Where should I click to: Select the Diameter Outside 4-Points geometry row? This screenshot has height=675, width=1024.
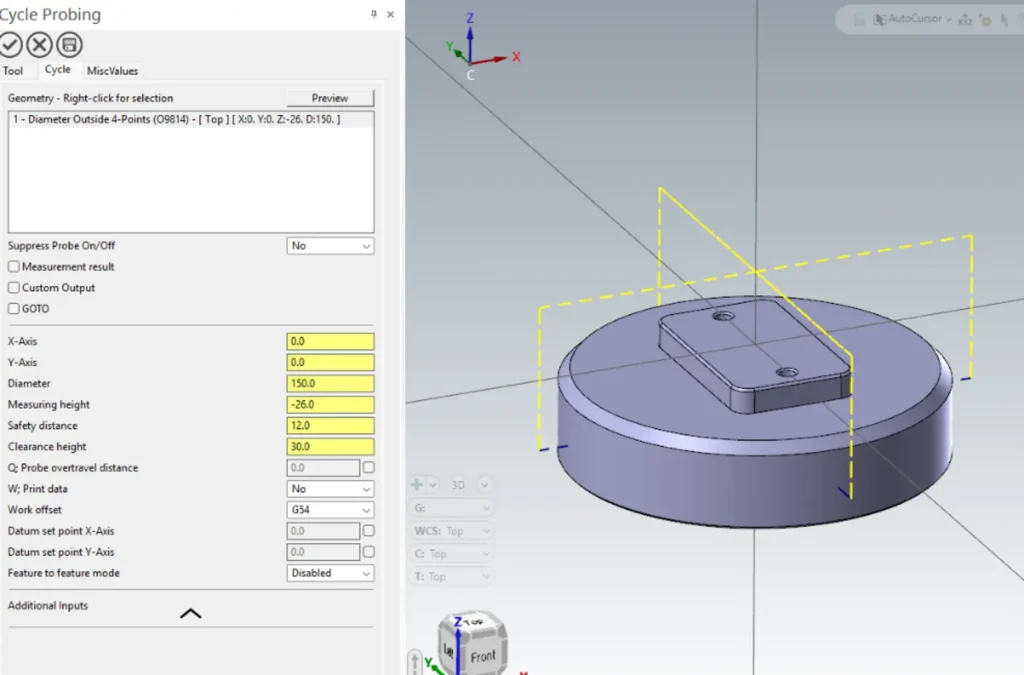click(191, 119)
